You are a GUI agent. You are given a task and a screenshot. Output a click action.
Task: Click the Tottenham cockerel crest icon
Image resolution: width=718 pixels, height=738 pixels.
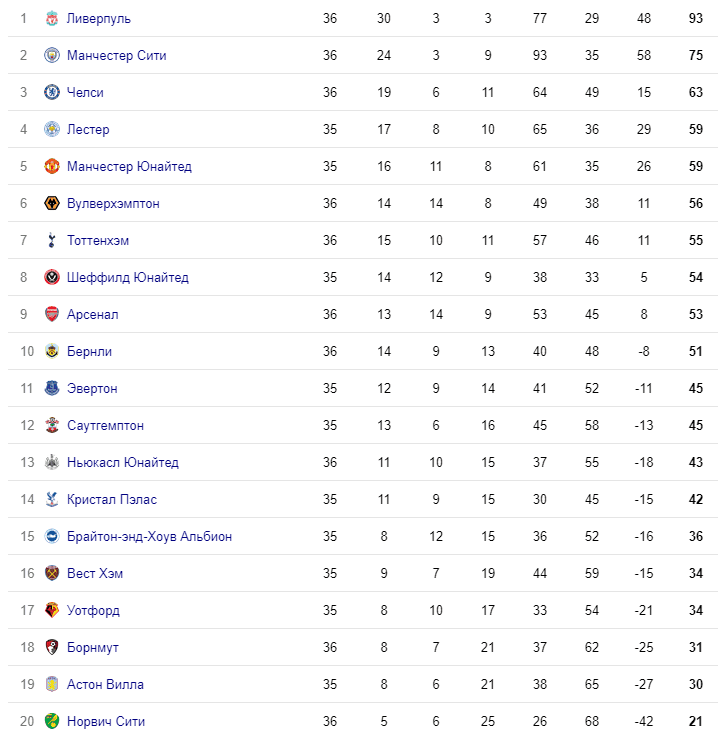(52, 240)
